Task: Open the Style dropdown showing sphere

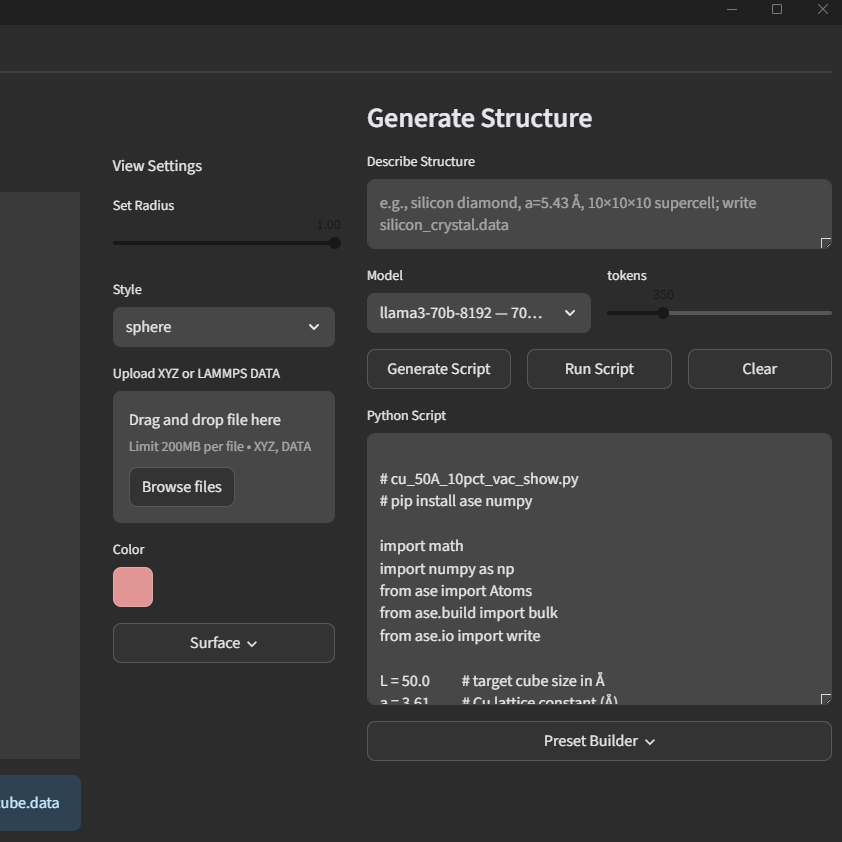Action: [223, 327]
